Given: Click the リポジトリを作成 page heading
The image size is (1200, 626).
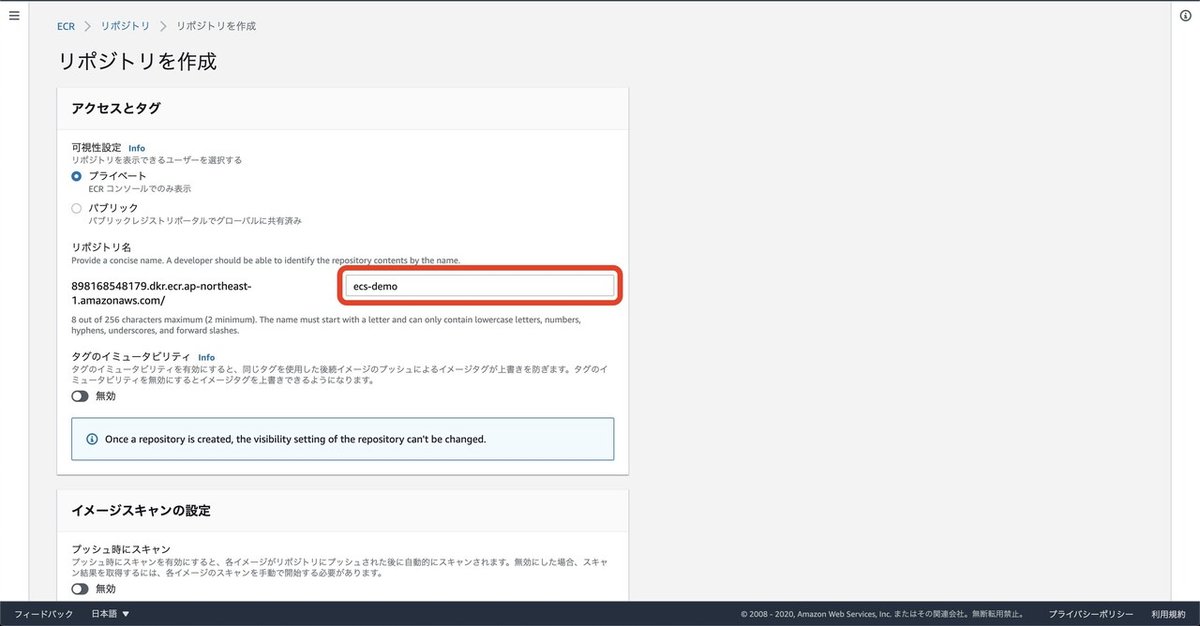Looking at the screenshot, I should (x=137, y=61).
